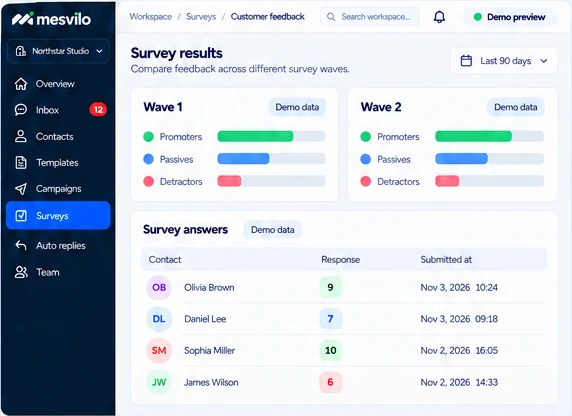
Task: Click the Demo preview button
Action: [x=510, y=17]
